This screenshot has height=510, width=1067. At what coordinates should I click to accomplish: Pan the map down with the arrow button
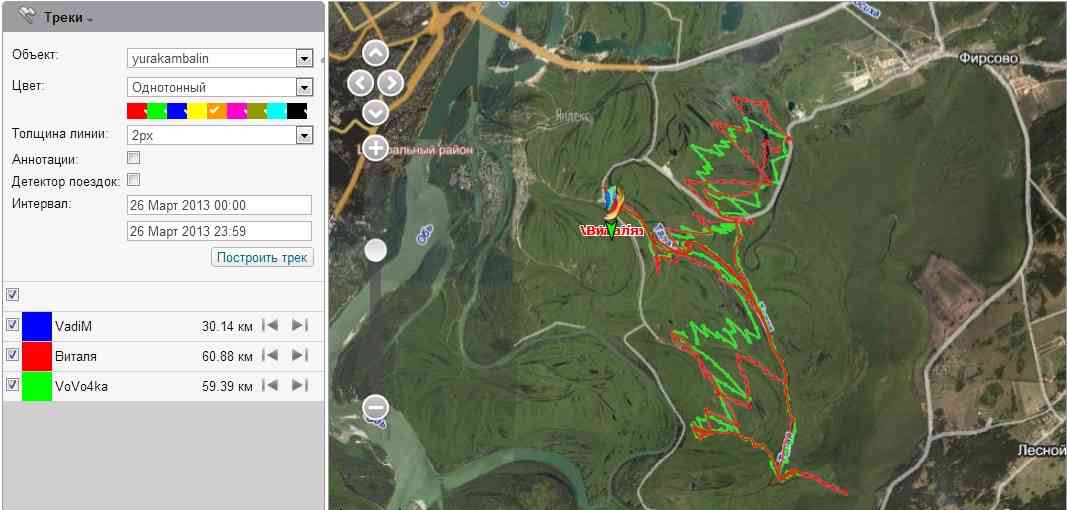click(x=375, y=111)
